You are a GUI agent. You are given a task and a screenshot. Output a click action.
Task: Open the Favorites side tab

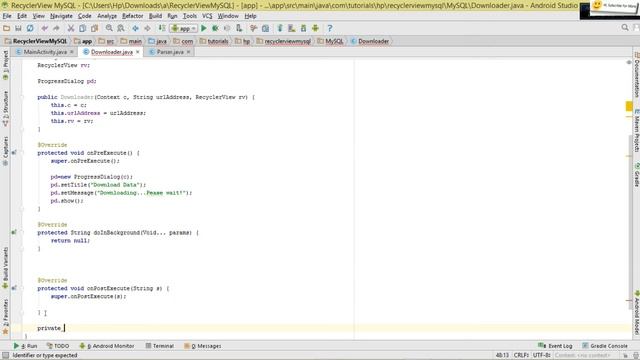[5, 316]
